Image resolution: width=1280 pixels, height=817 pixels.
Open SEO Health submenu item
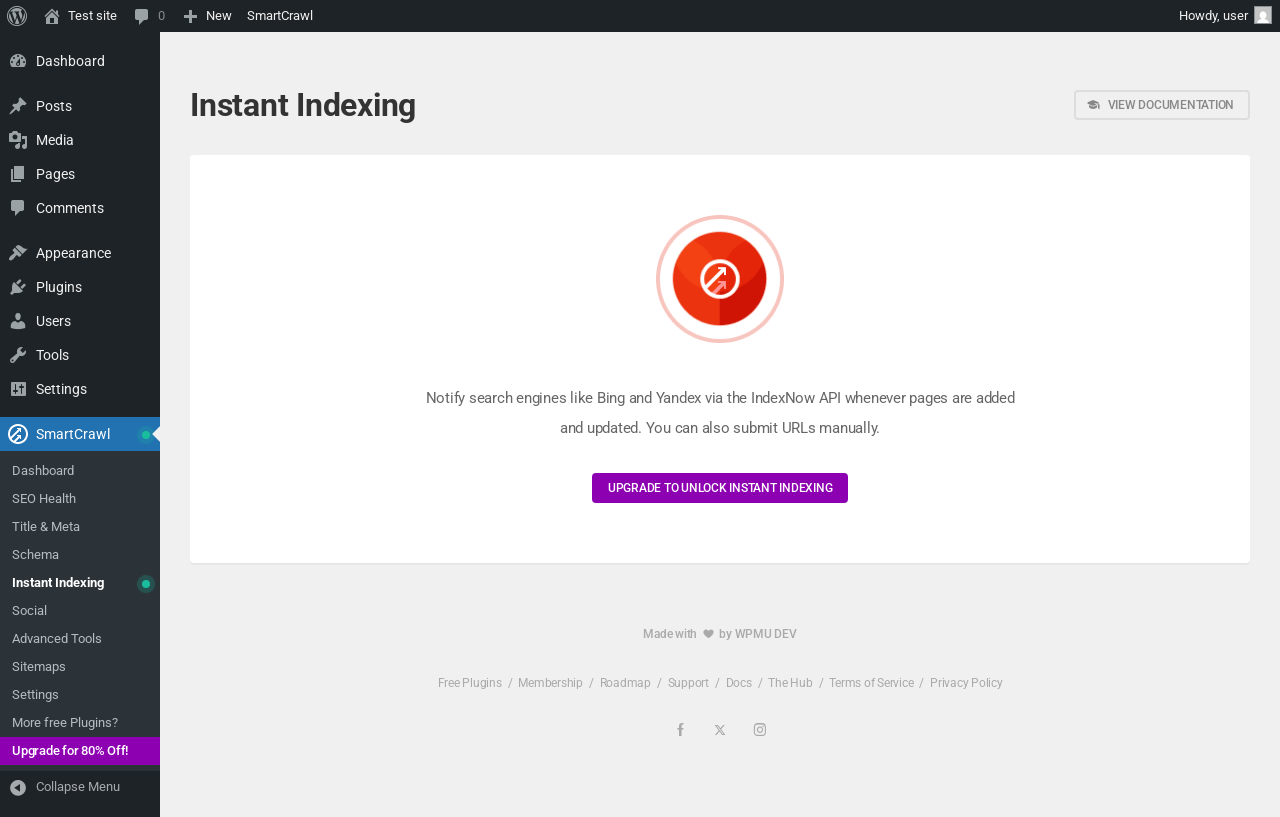(80, 499)
